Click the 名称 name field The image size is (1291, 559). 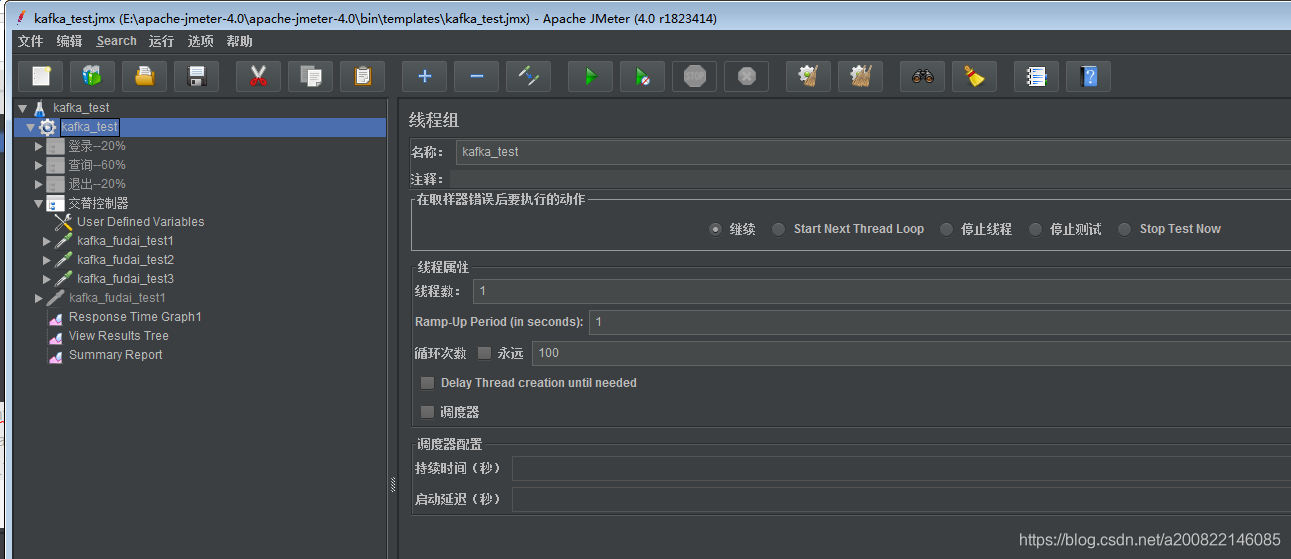click(x=873, y=152)
